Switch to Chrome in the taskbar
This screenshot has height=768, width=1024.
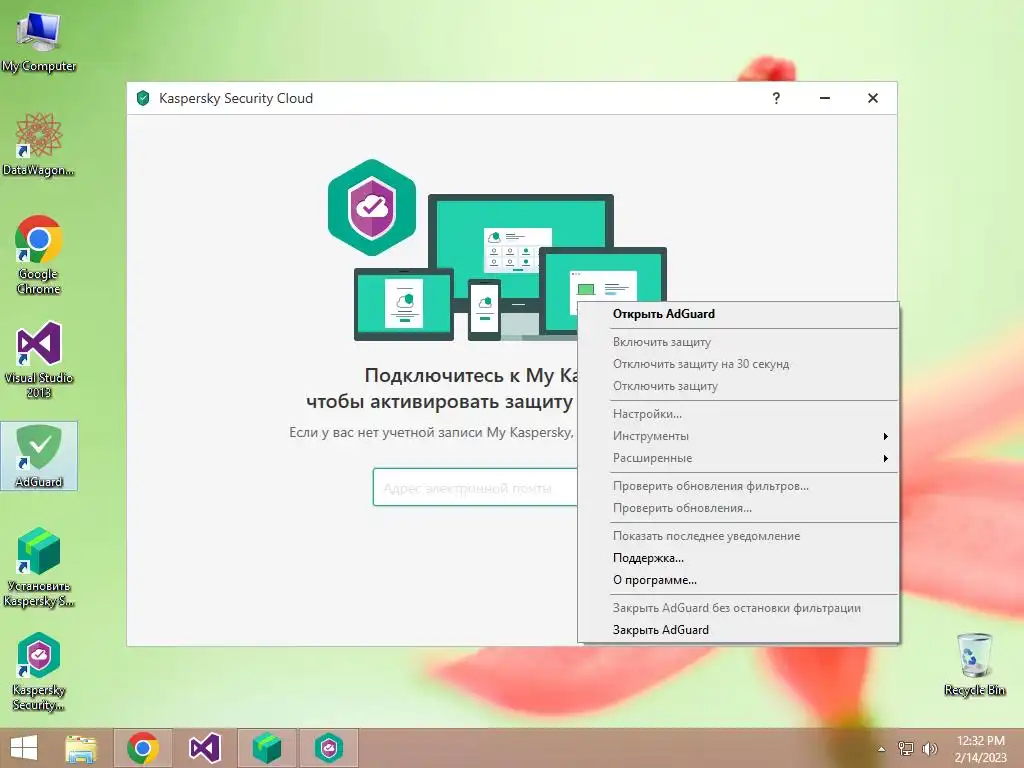tap(143, 748)
